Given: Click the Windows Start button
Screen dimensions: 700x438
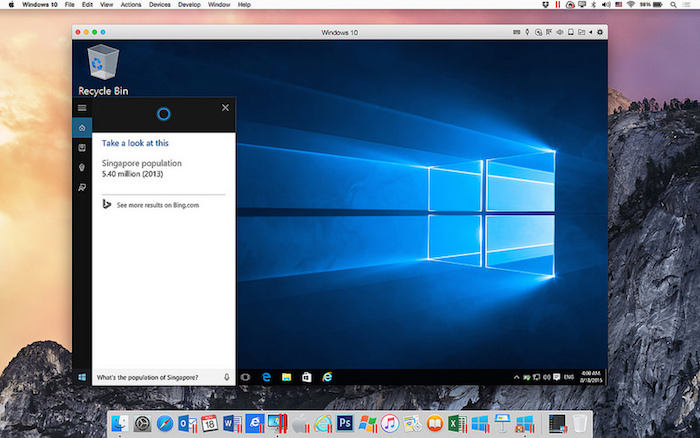Looking at the screenshot, I should [81, 377].
